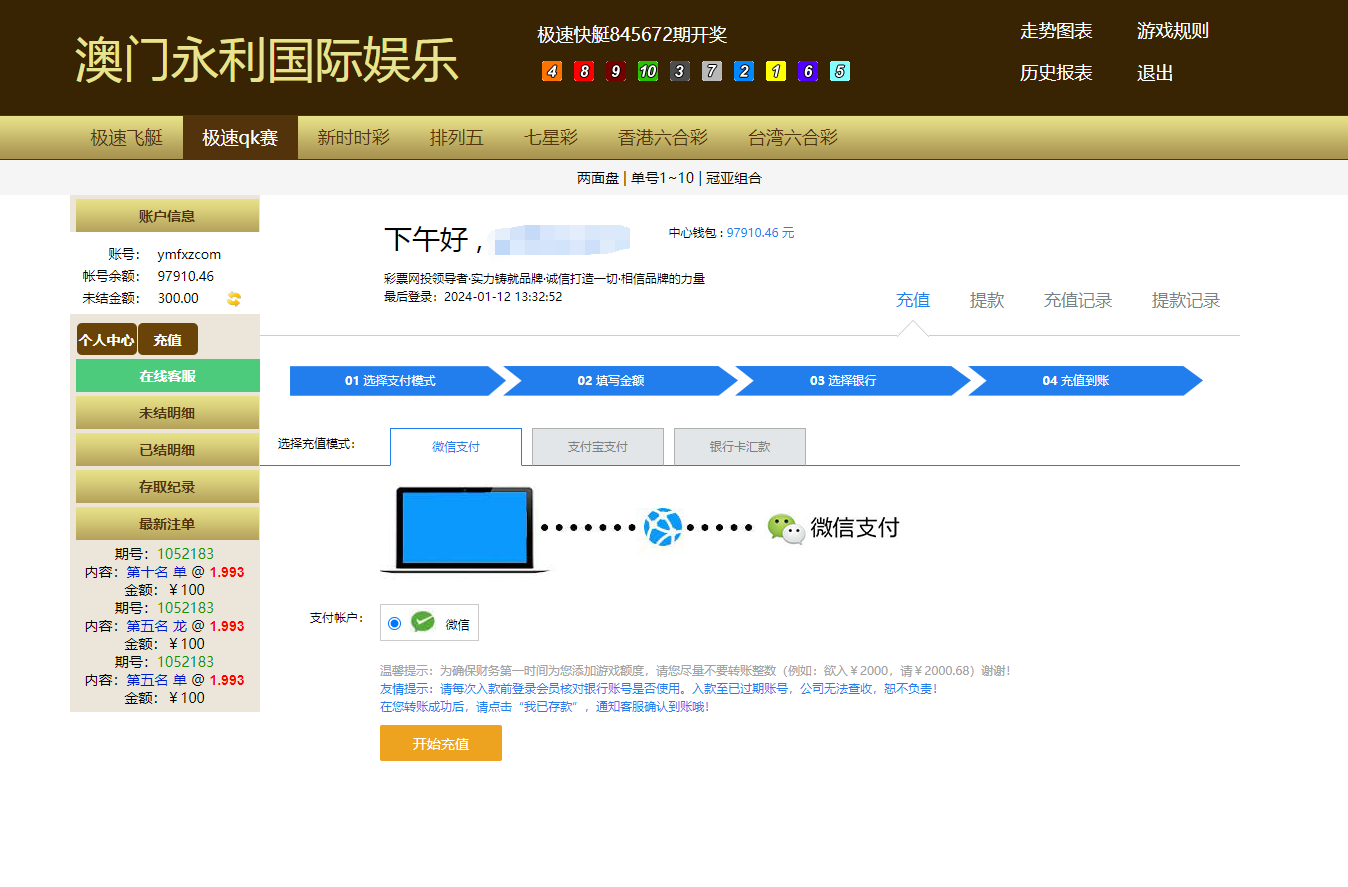Click the green number 10 lottery ball
This screenshot has height=887, width=1348.
(x=648, y=72)
